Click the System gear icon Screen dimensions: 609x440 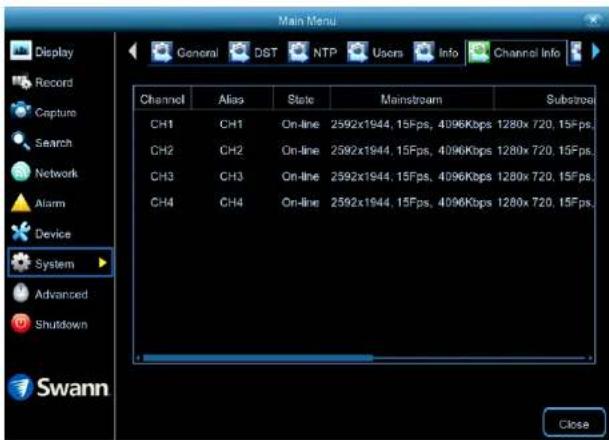pos(21,263)
